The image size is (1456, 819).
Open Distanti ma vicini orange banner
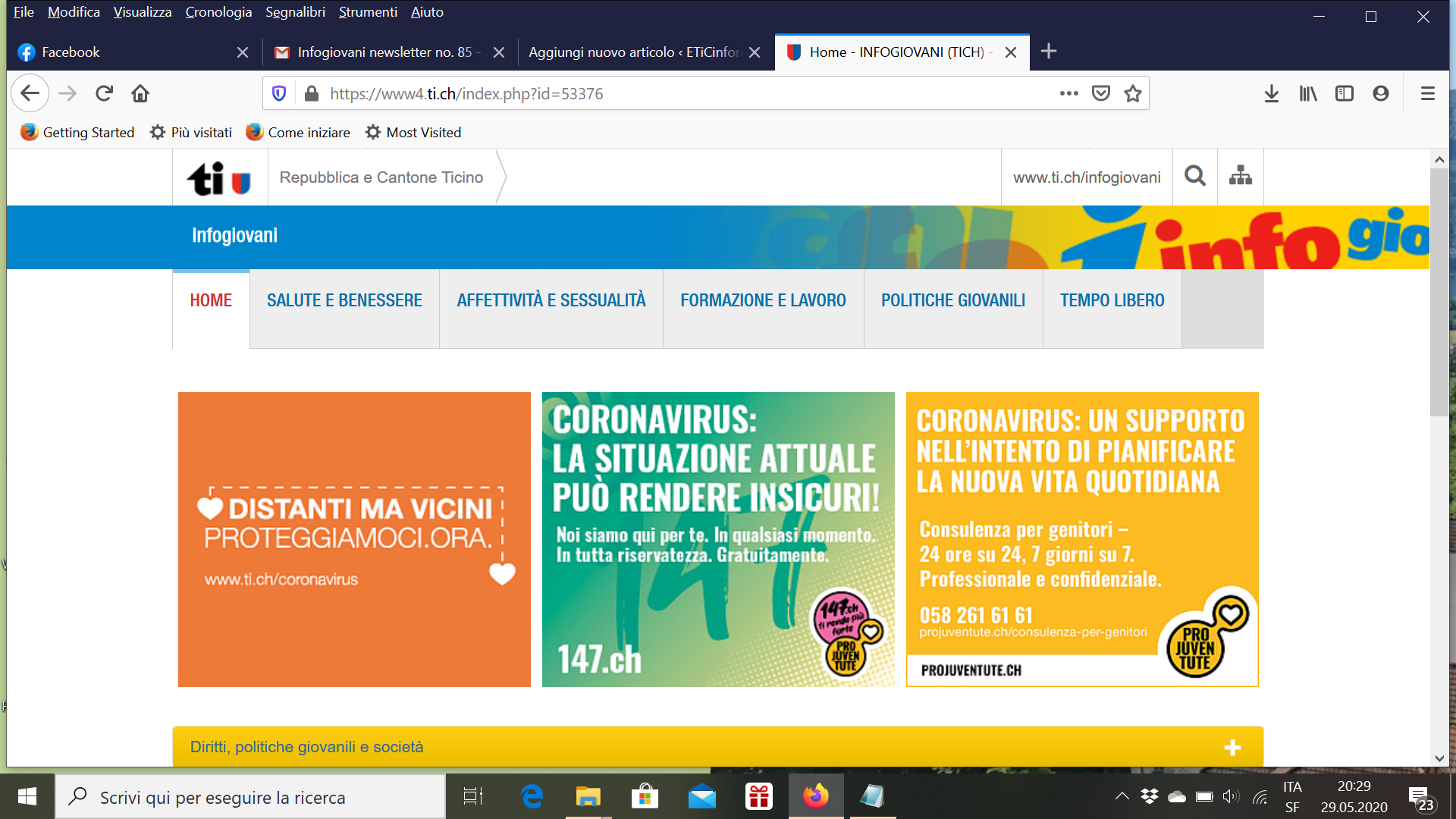[354, 539]
